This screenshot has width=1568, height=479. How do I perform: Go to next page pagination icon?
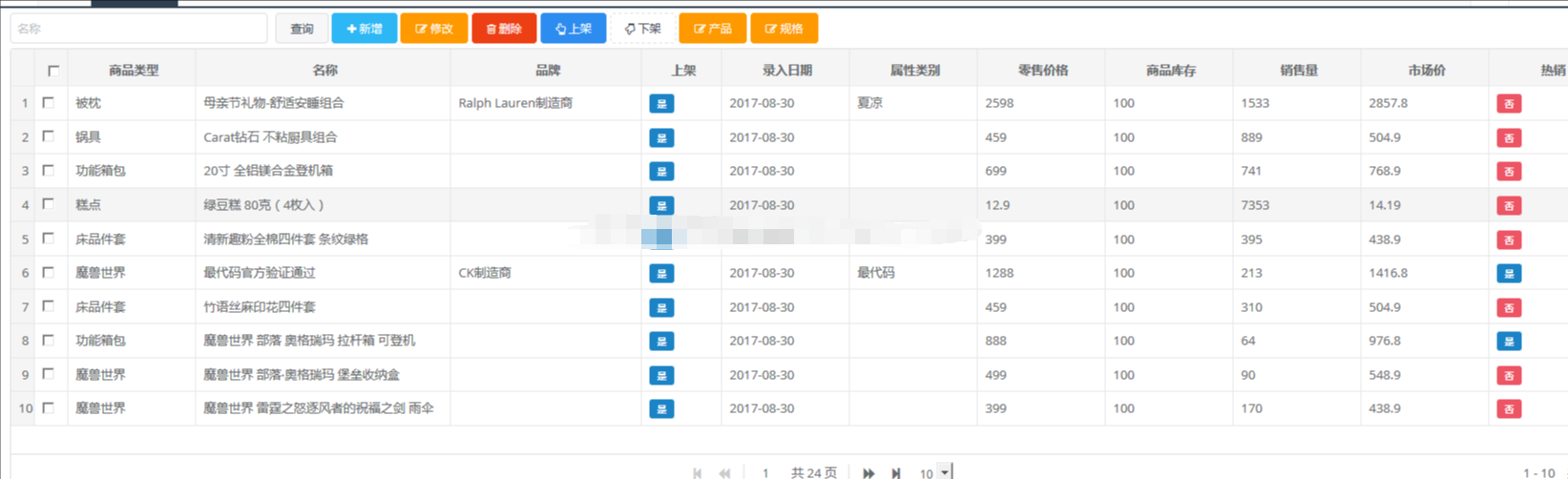[868, 473]
